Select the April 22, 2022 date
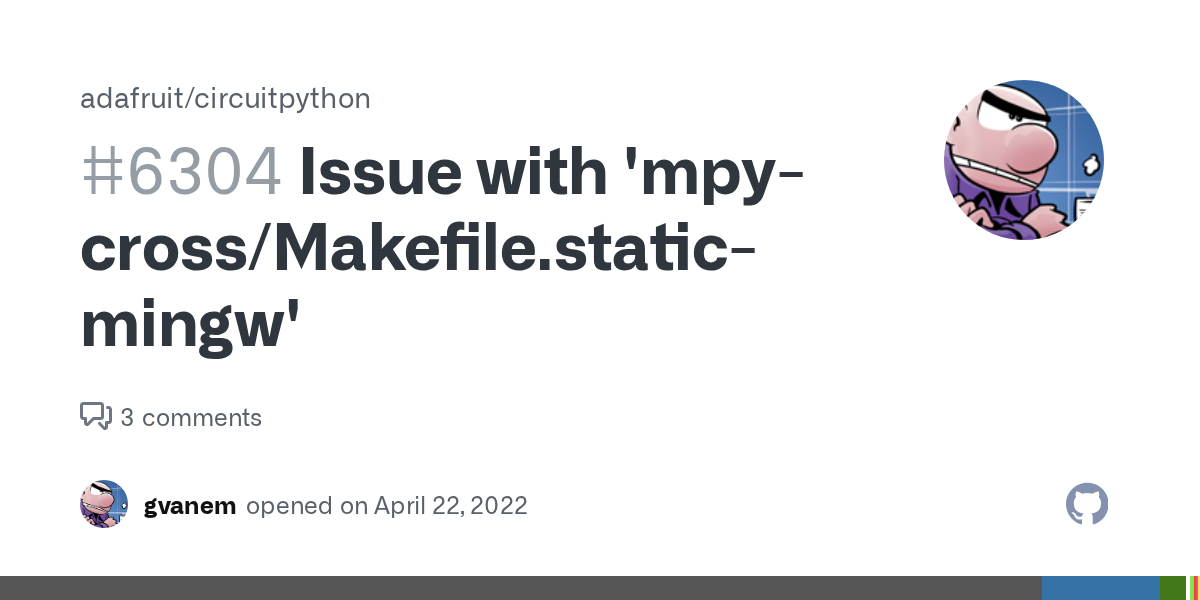The image size is (1200, 600). click(x=451, y=506)
